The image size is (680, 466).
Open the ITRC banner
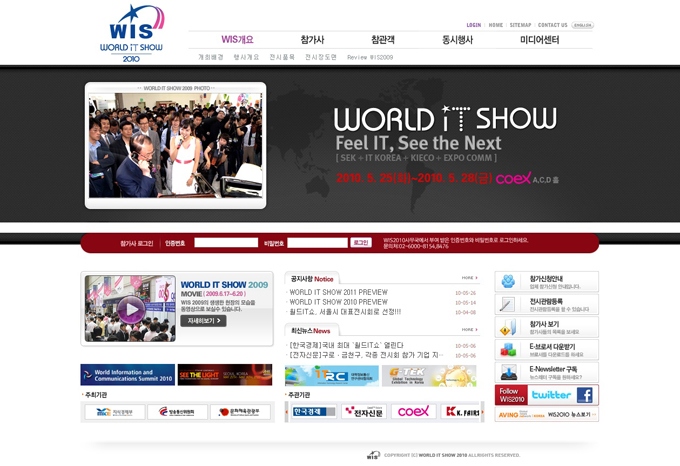click(332, 375)
